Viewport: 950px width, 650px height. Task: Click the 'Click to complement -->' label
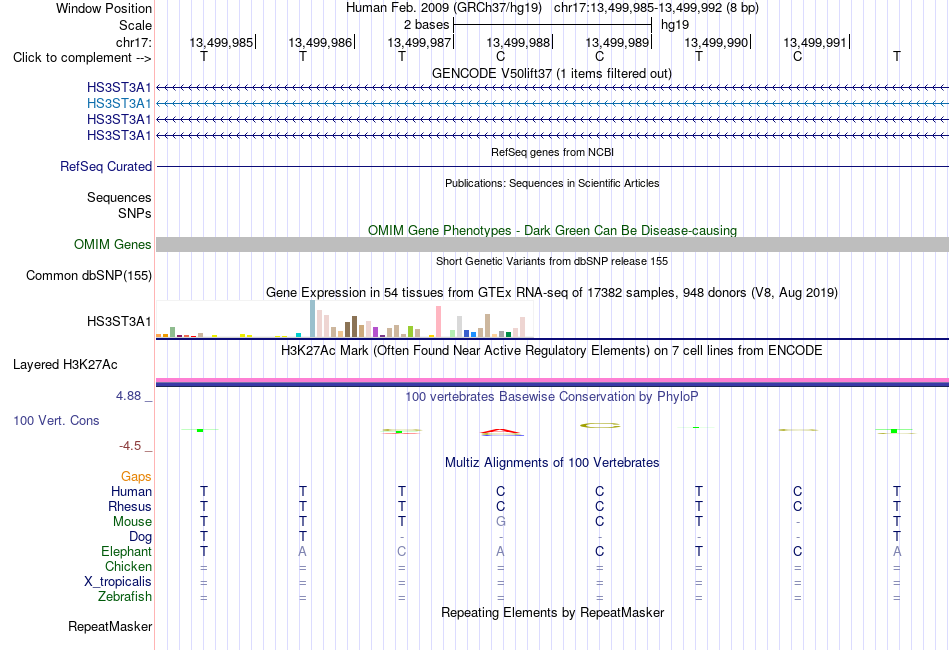(x=82, y=58)
